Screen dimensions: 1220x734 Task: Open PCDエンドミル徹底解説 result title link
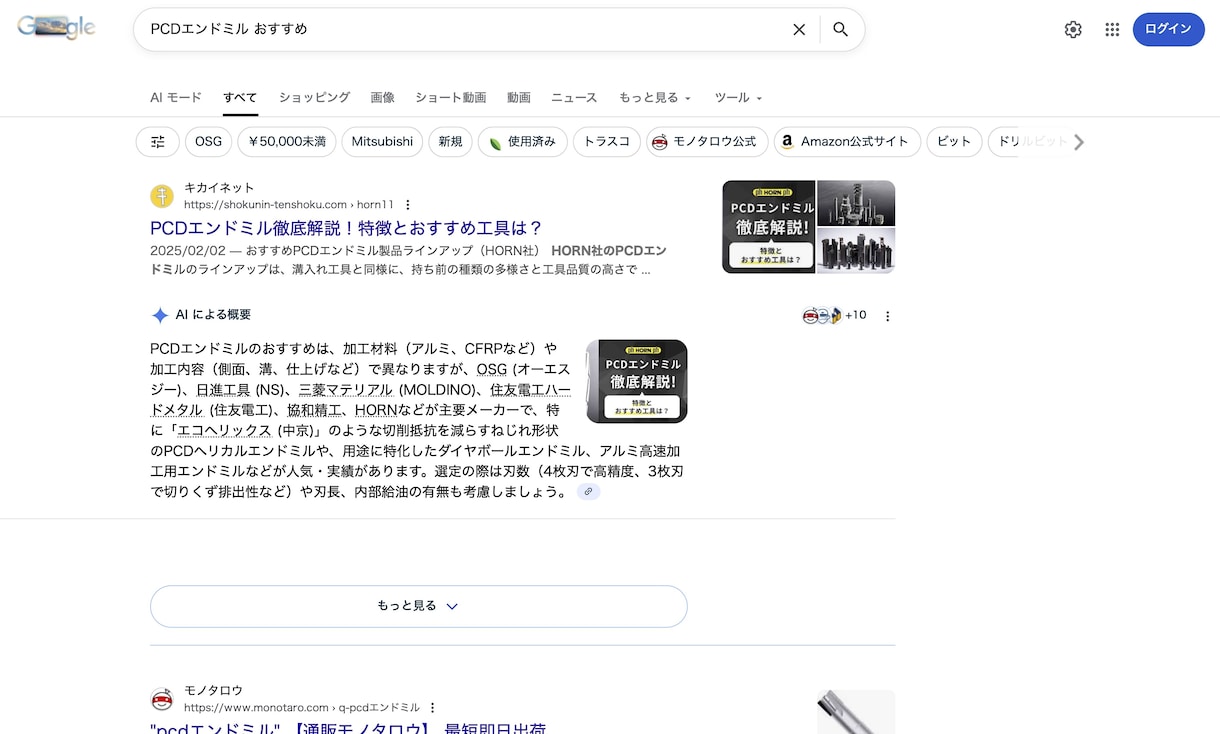coord(346,228)
